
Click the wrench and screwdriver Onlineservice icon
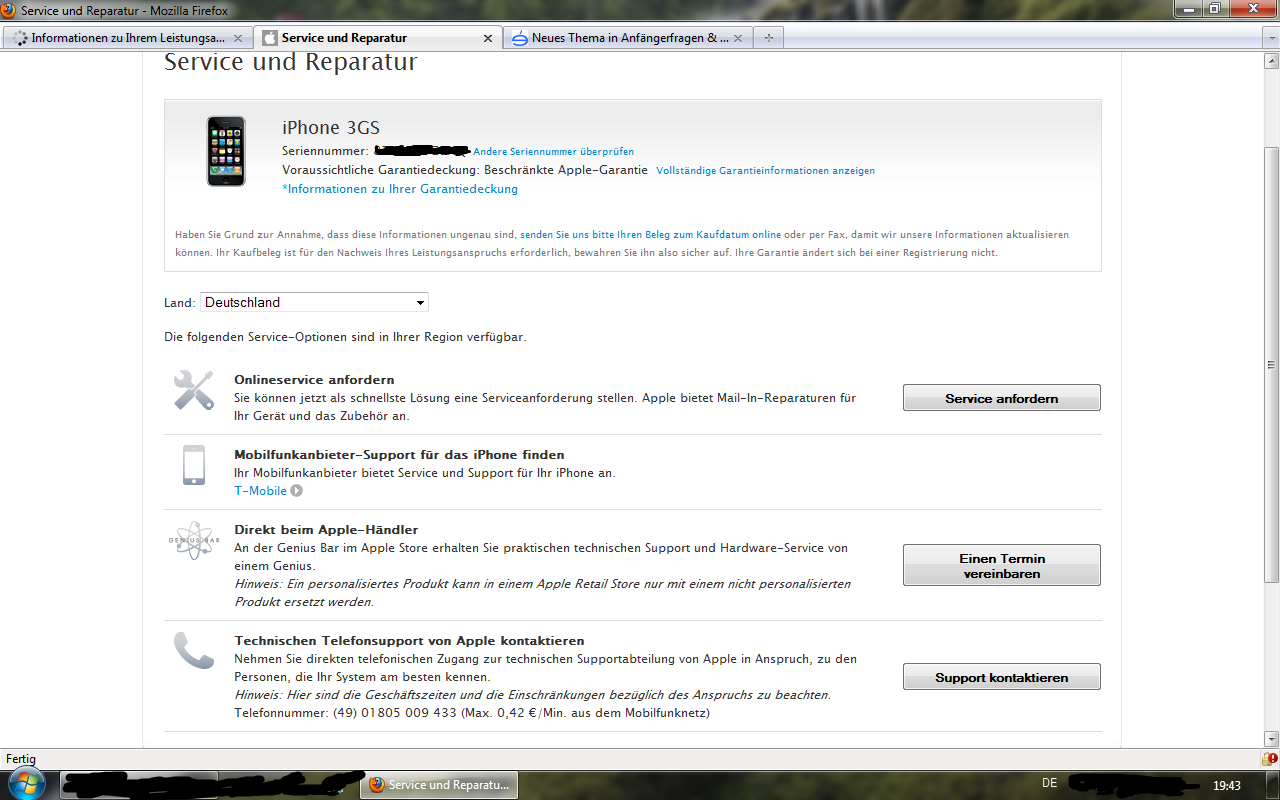coord(193,390)
